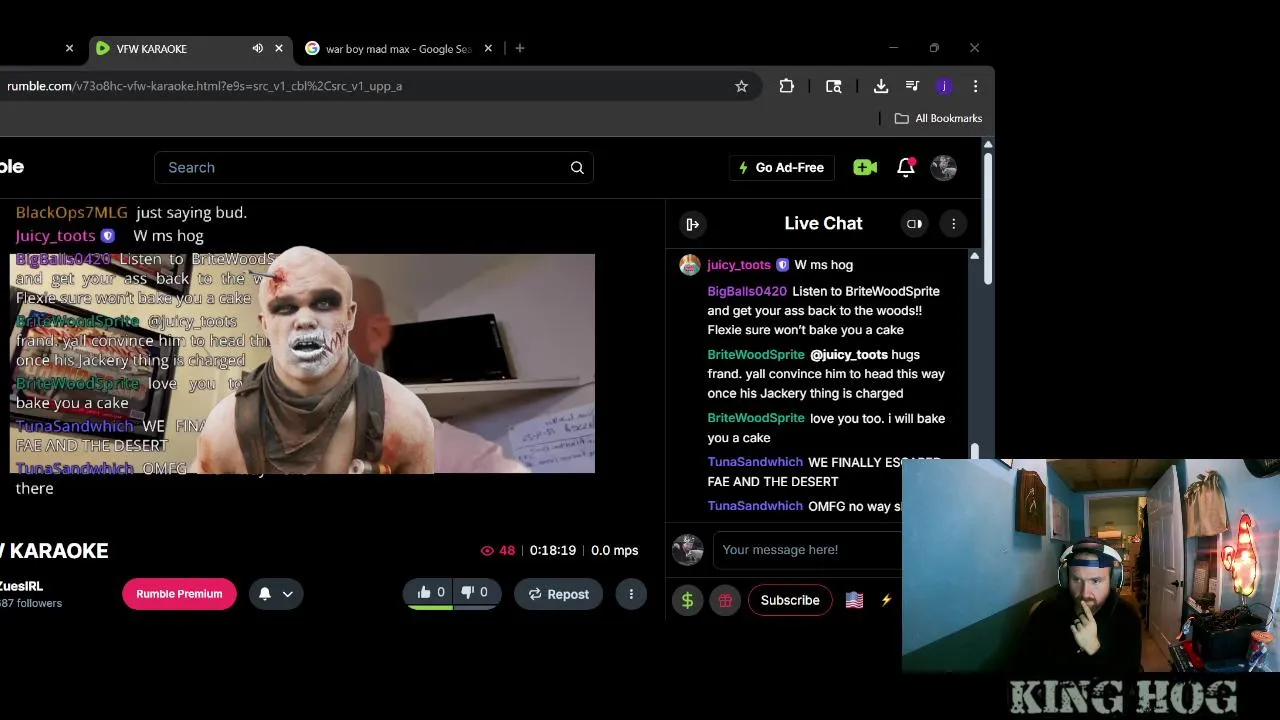Click the browser address bar URL
The width and height of the screenshot is (1280, 720).
tap(204, 86)
